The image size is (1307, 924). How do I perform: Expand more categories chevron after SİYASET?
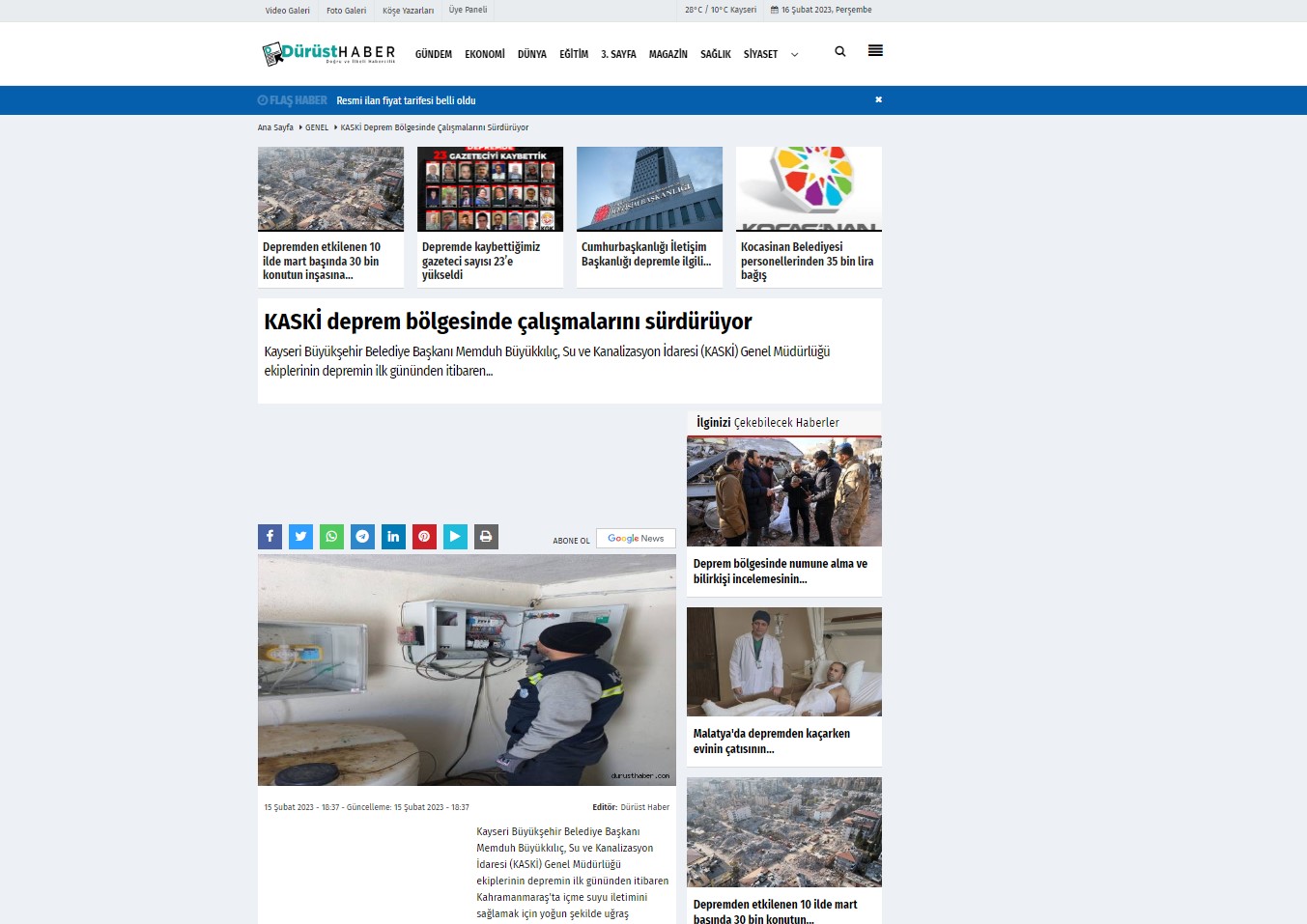point(794,55)
